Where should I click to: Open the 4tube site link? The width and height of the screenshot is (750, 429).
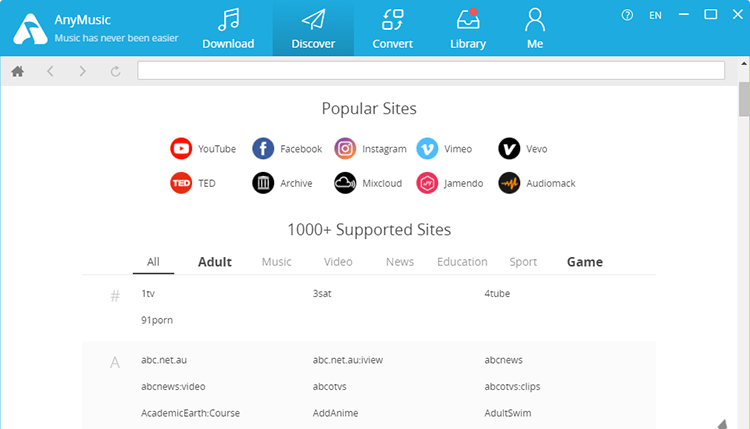pyautogui.click(x=497, y=294)
